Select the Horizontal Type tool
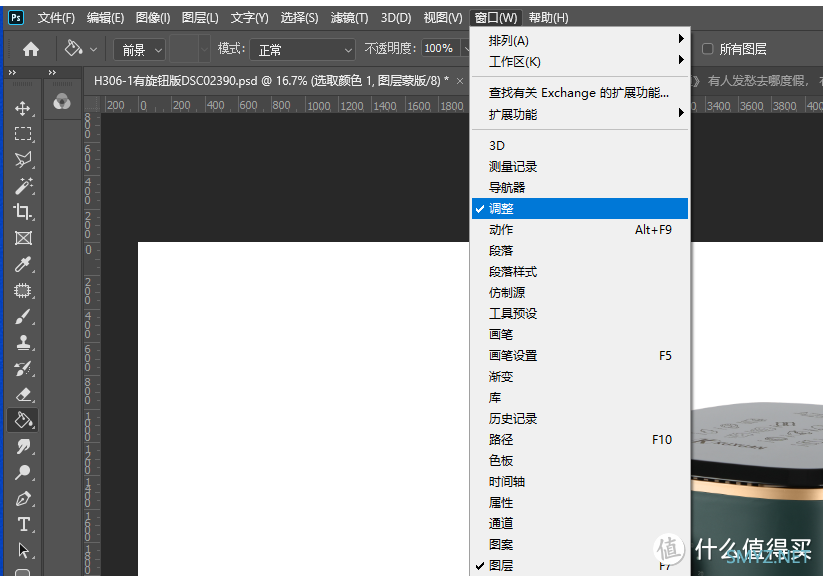Viewport: 823px width, 576px height. [23, 525]
